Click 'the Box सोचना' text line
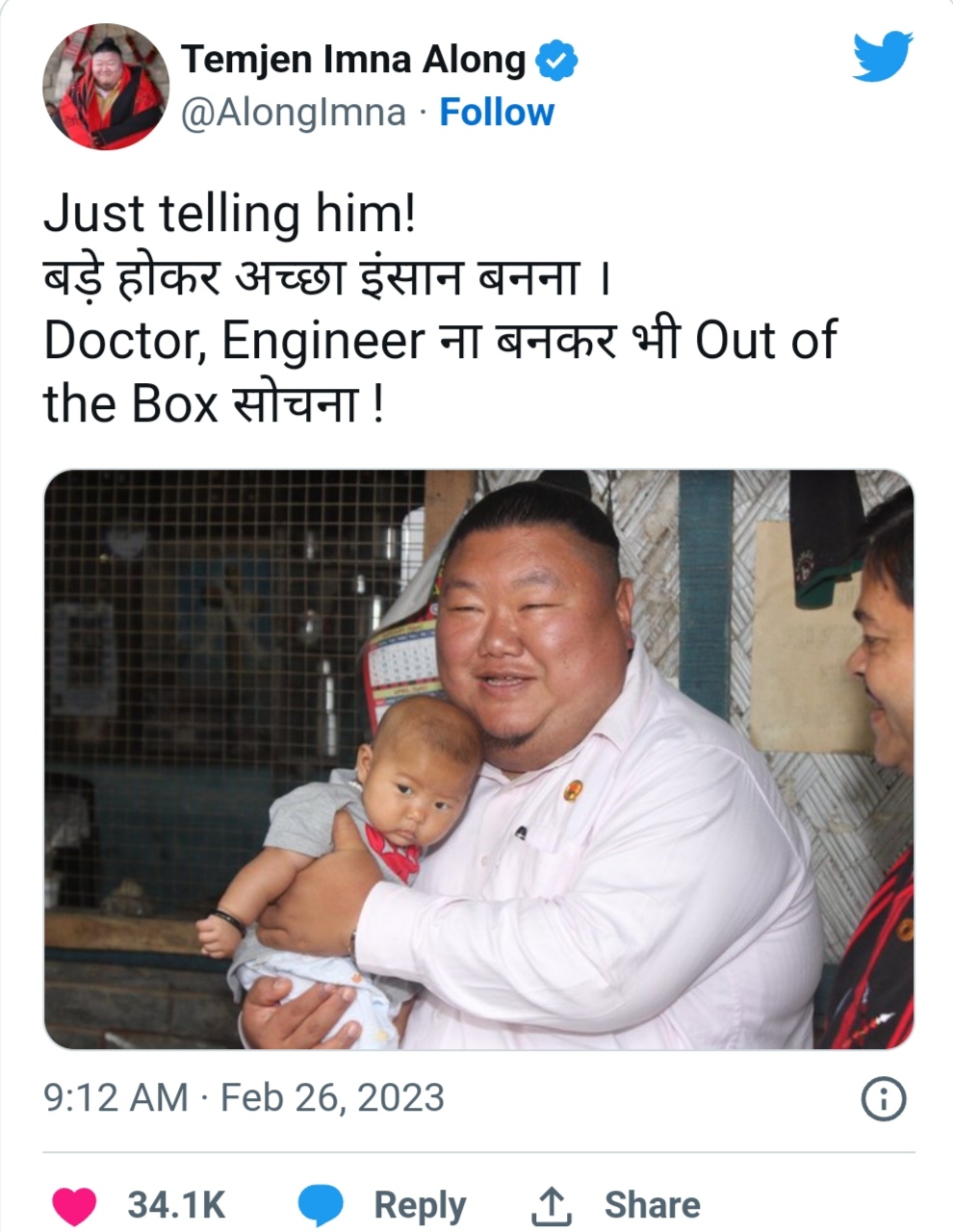Image resolution: width=953 pixels, height=1232 pixels. [214, 404]
